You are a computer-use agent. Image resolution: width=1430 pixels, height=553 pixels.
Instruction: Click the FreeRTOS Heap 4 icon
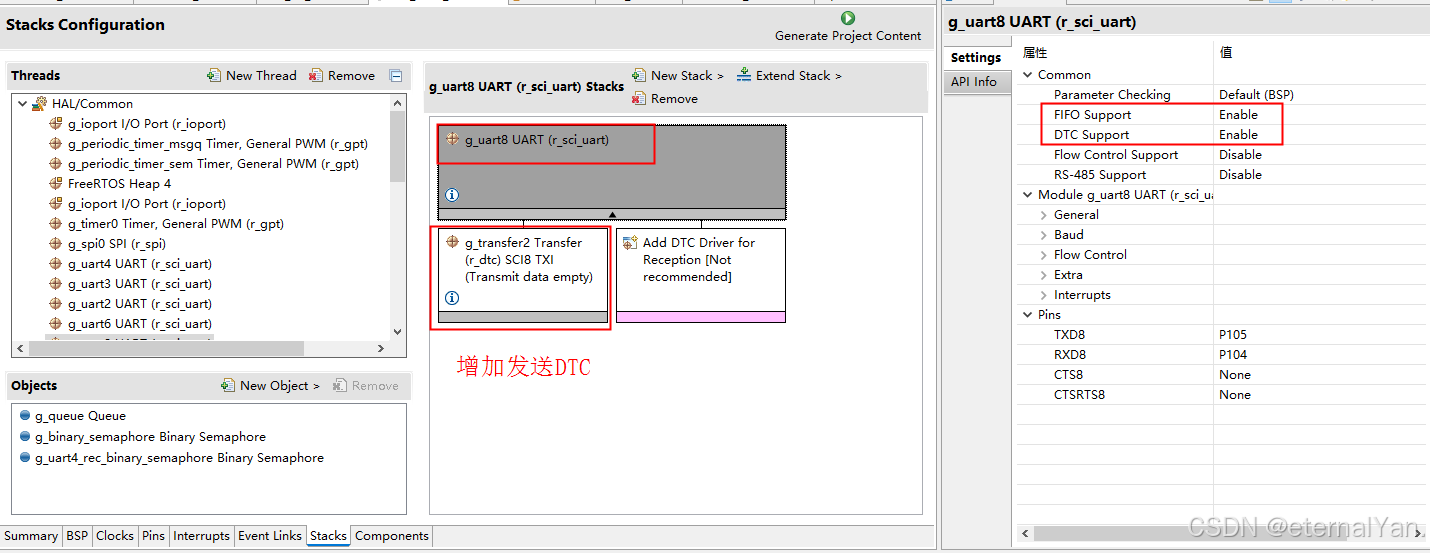tap(56, 183)
